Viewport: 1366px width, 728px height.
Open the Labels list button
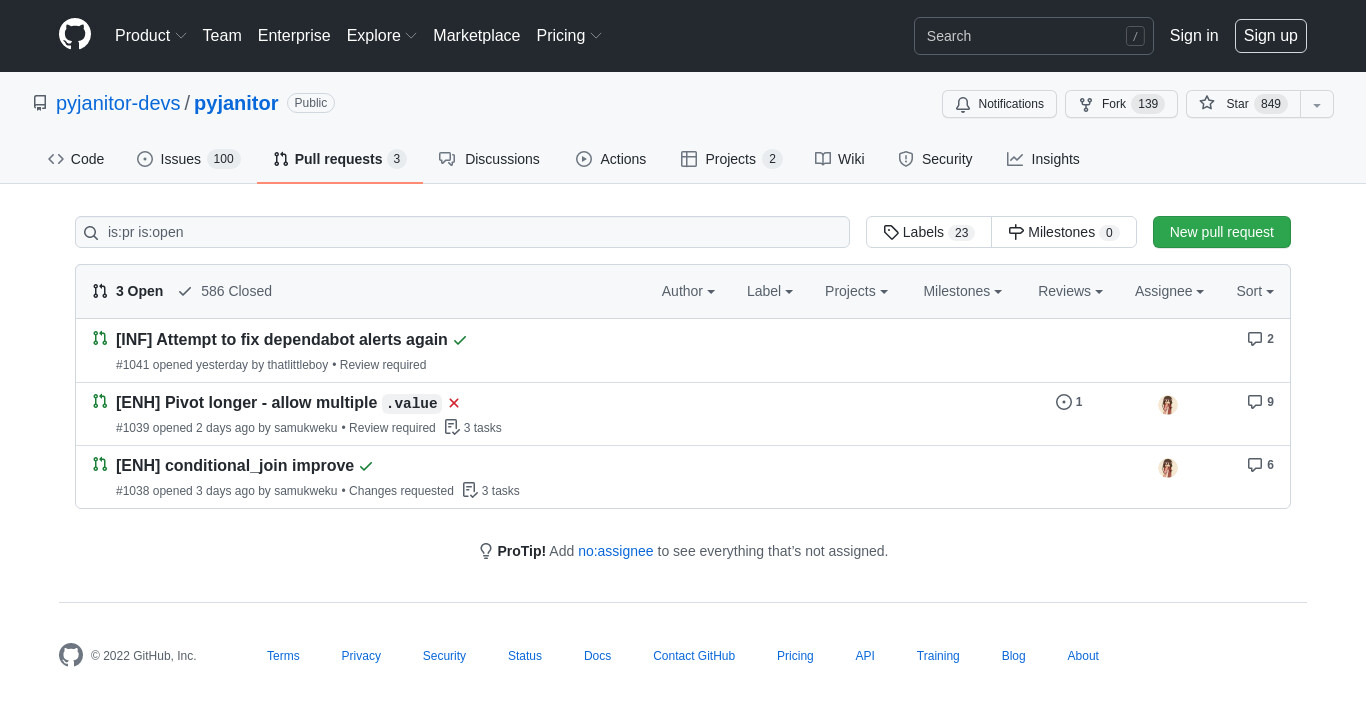click(929, 232)
